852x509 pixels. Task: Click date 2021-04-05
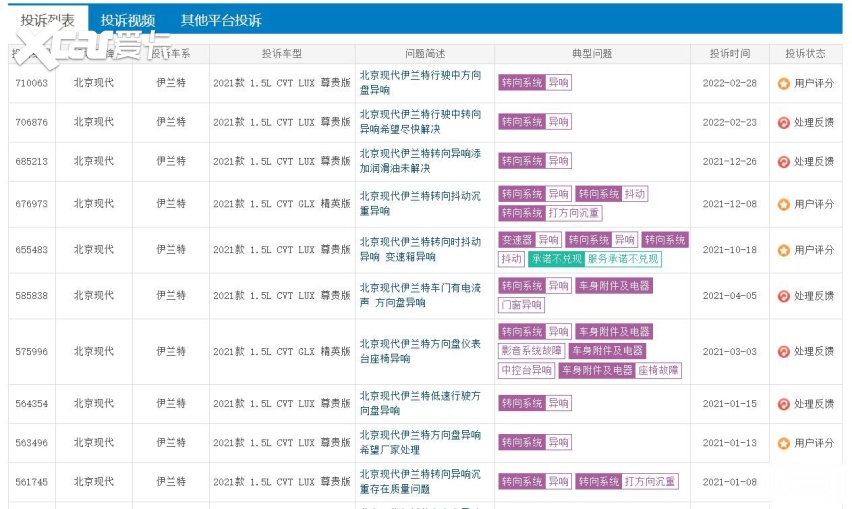click(729, 296)
